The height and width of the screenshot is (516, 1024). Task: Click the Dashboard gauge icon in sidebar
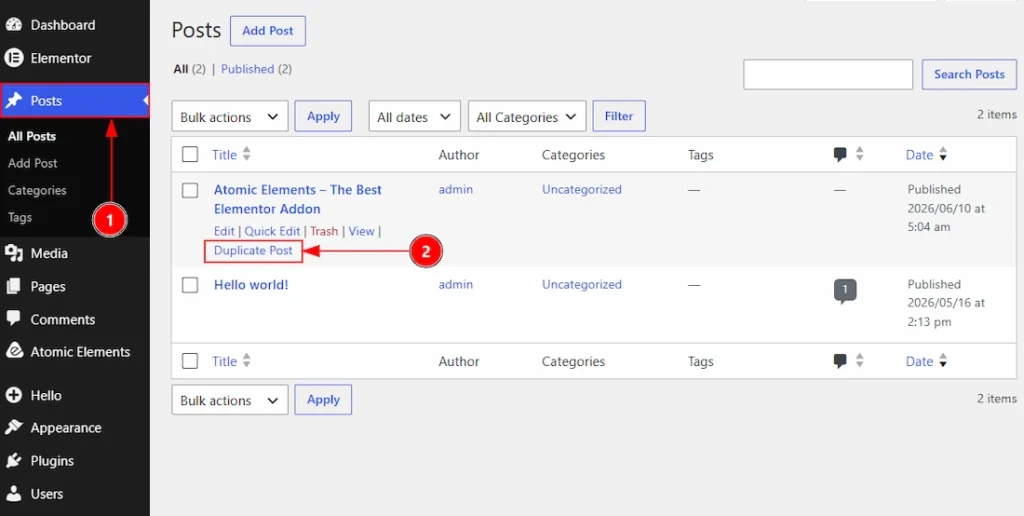click(x=14, y=25)
